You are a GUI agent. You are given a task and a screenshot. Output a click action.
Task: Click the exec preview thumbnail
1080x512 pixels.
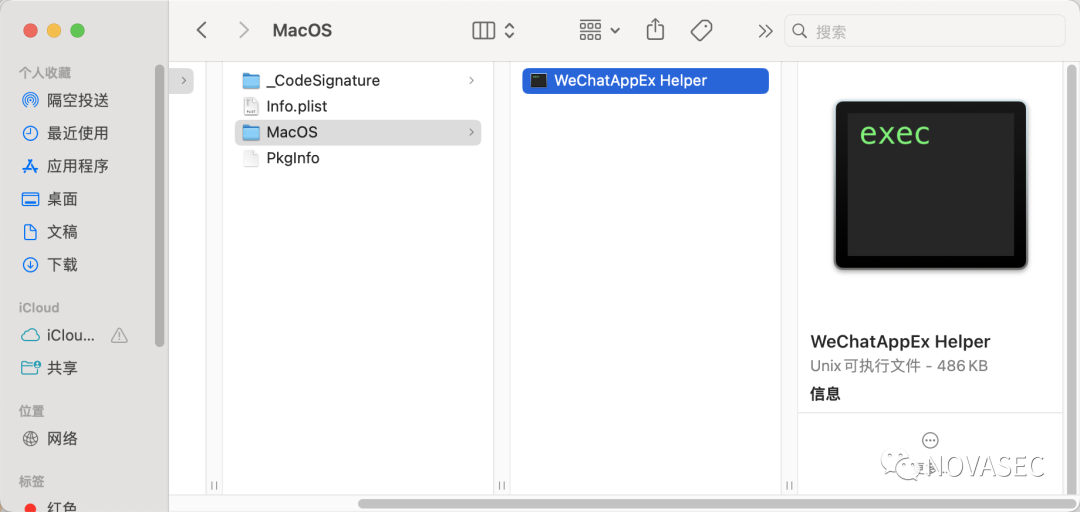click(x=931, y=185)
